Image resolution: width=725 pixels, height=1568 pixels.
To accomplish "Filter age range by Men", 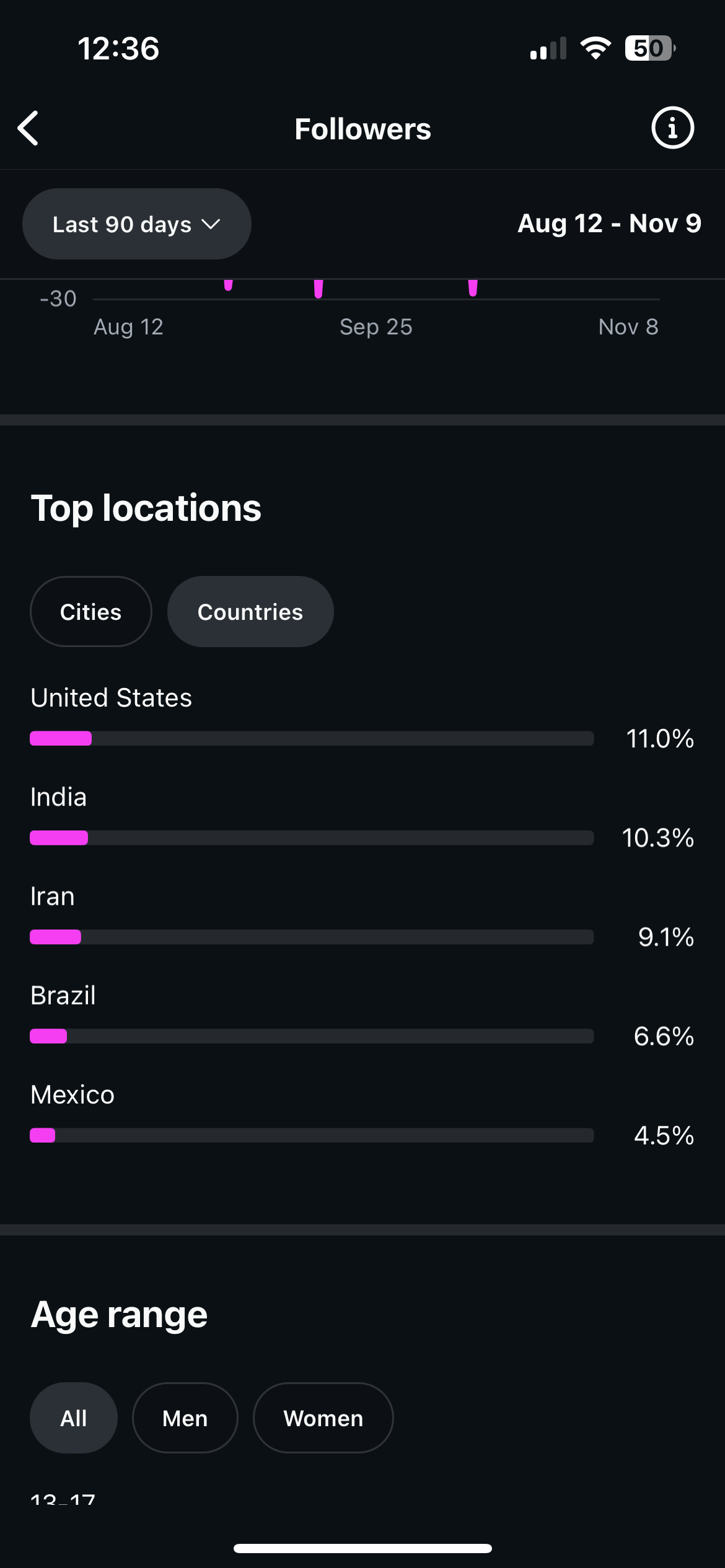I will tap(185, 1418).
